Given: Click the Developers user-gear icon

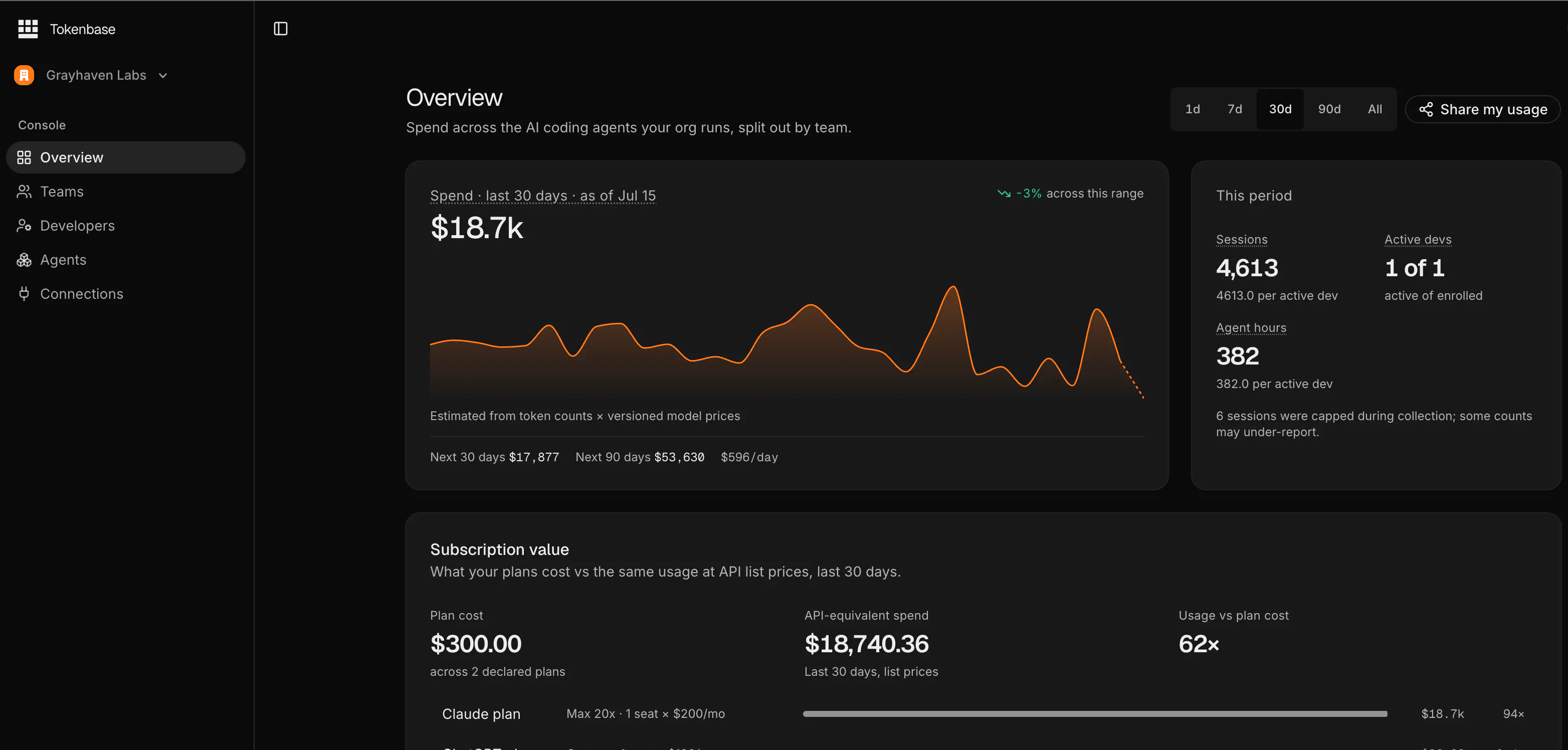Looking at the screenshot, I should pos(24,226).
